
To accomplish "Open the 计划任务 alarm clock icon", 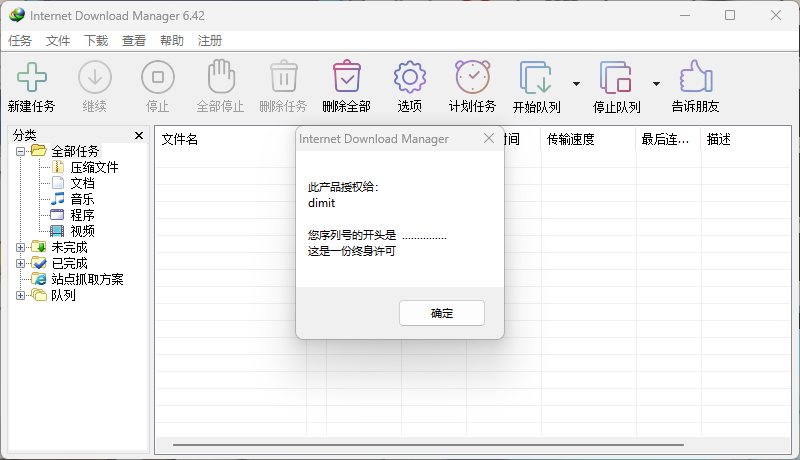I will pos(472,77).
